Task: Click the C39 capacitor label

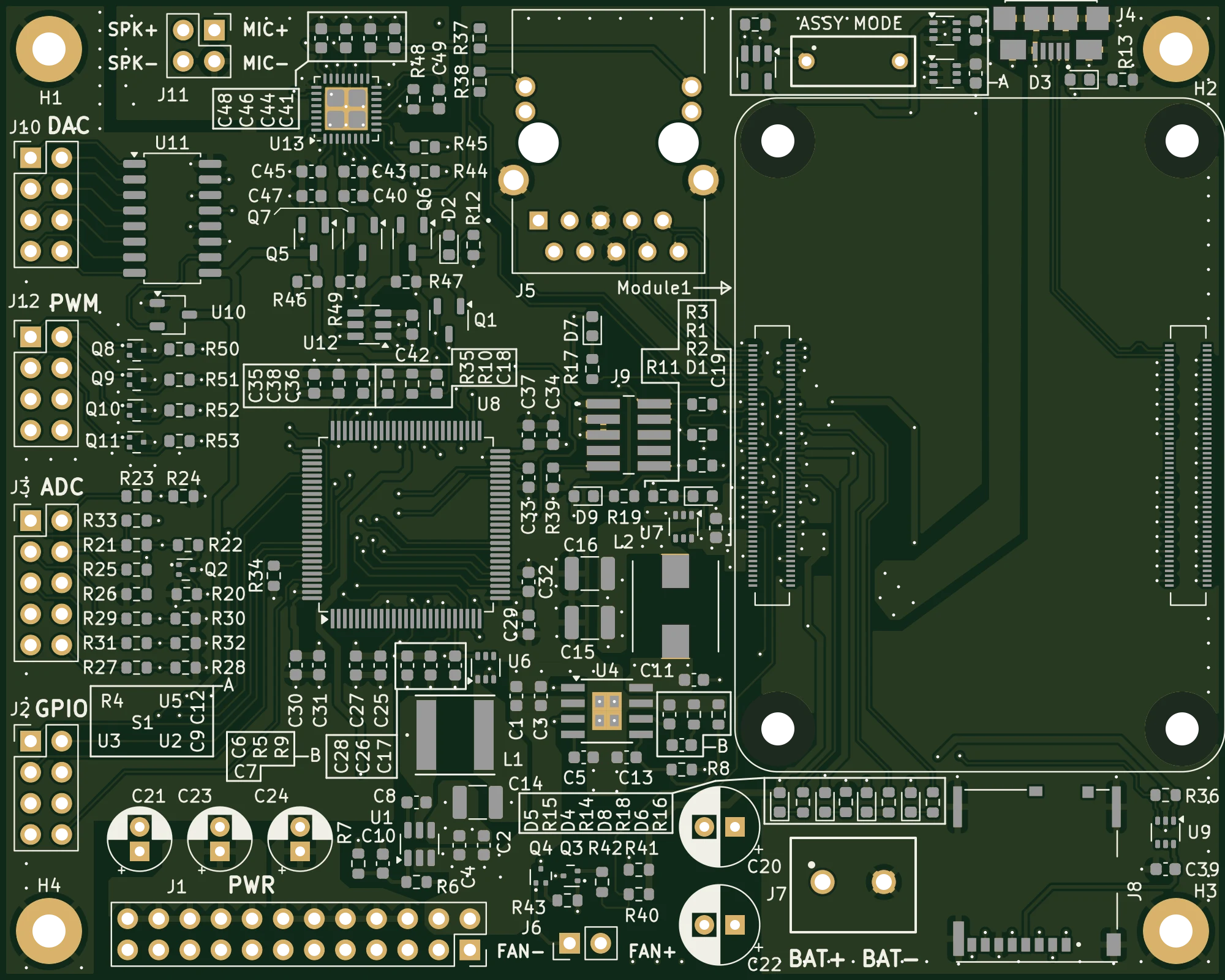Action: pos(1202,870)
